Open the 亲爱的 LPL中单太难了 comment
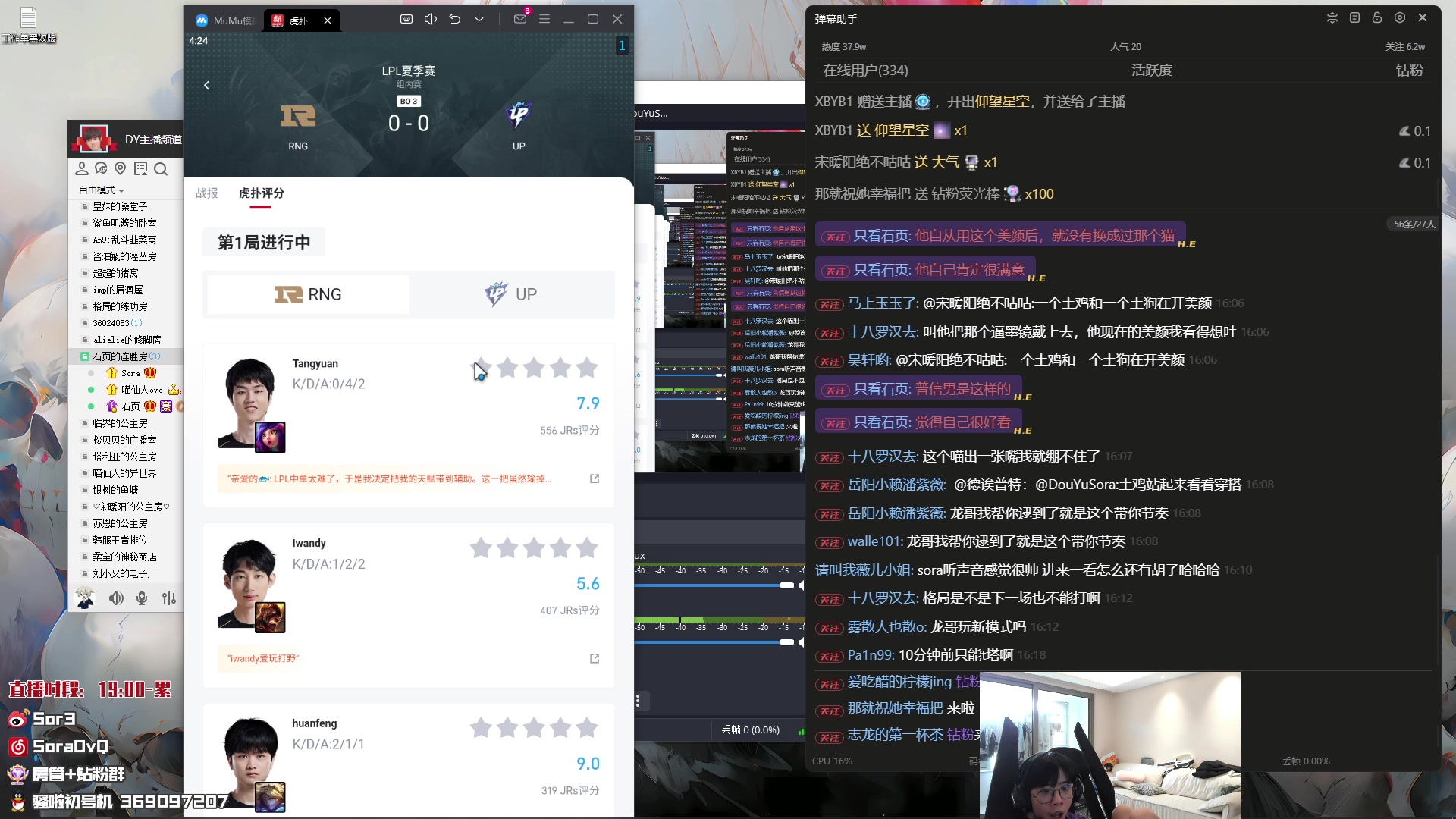1456x819 pixels. click(389, 479)
